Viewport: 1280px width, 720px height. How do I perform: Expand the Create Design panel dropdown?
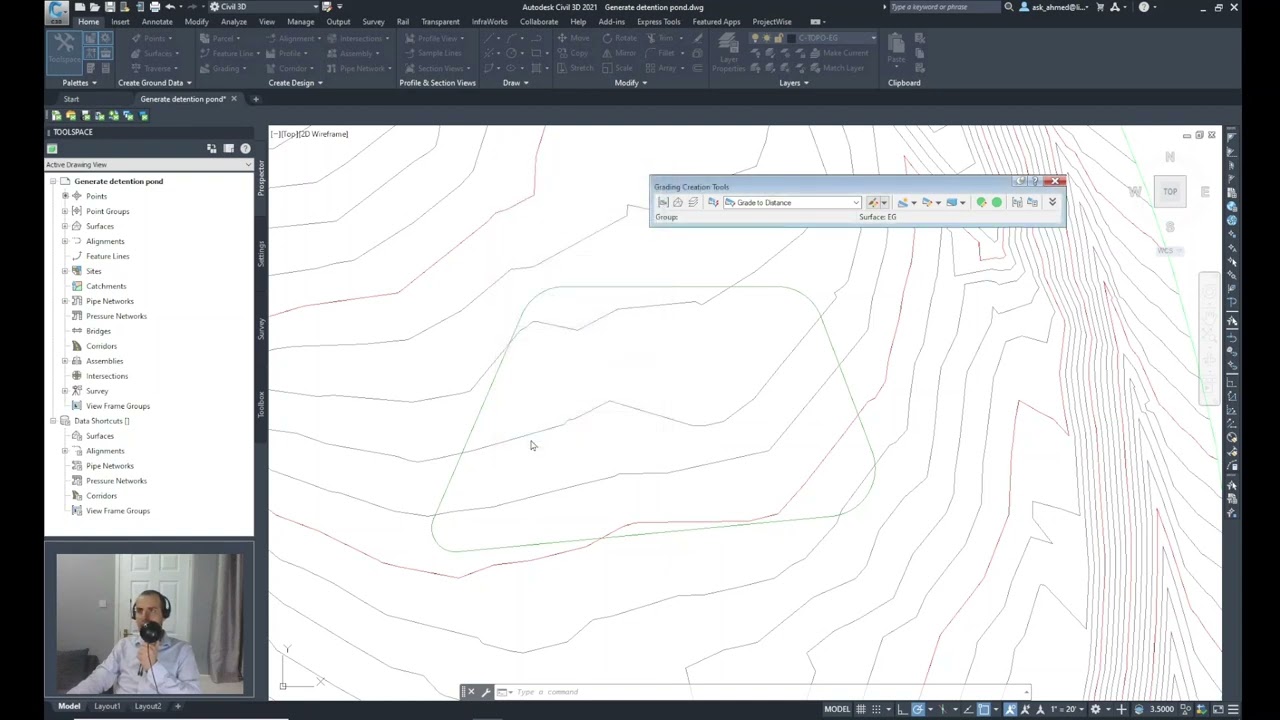[x=295, y=83]
